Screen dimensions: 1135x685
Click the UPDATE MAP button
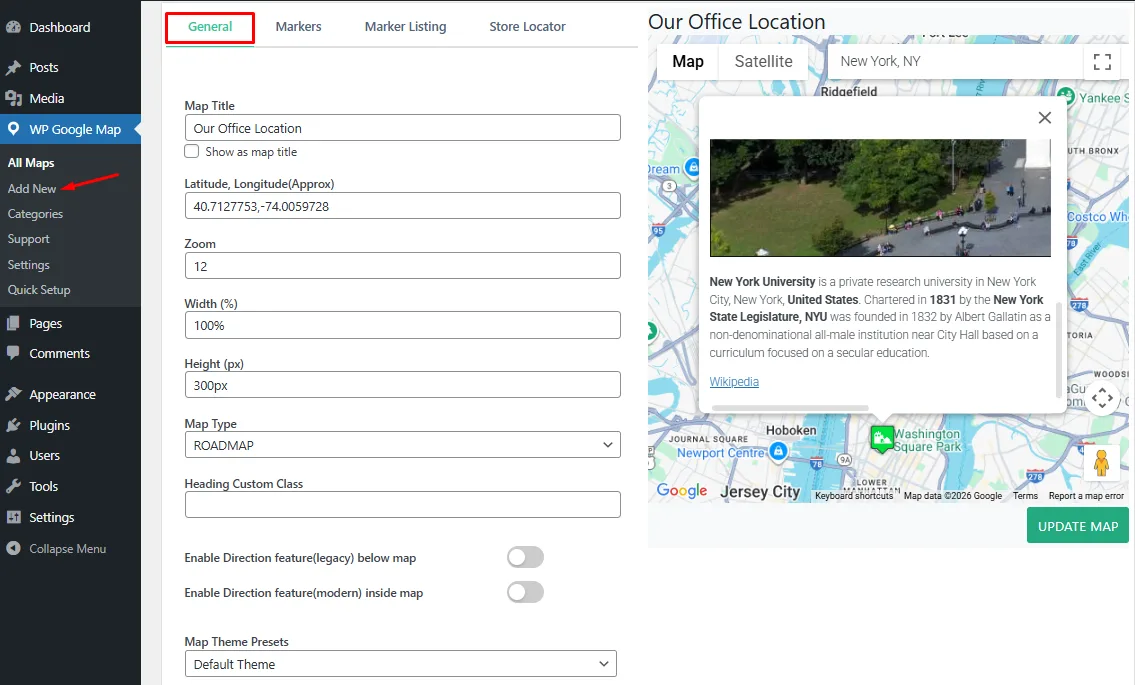pyautogui.click(x=1078, y=526)
